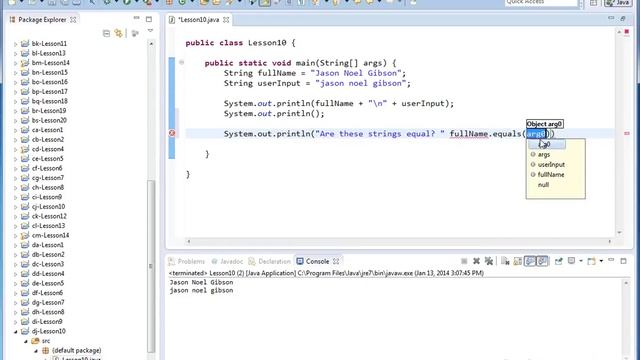Switch to the Declaration tab

click(x=269, y=261)
